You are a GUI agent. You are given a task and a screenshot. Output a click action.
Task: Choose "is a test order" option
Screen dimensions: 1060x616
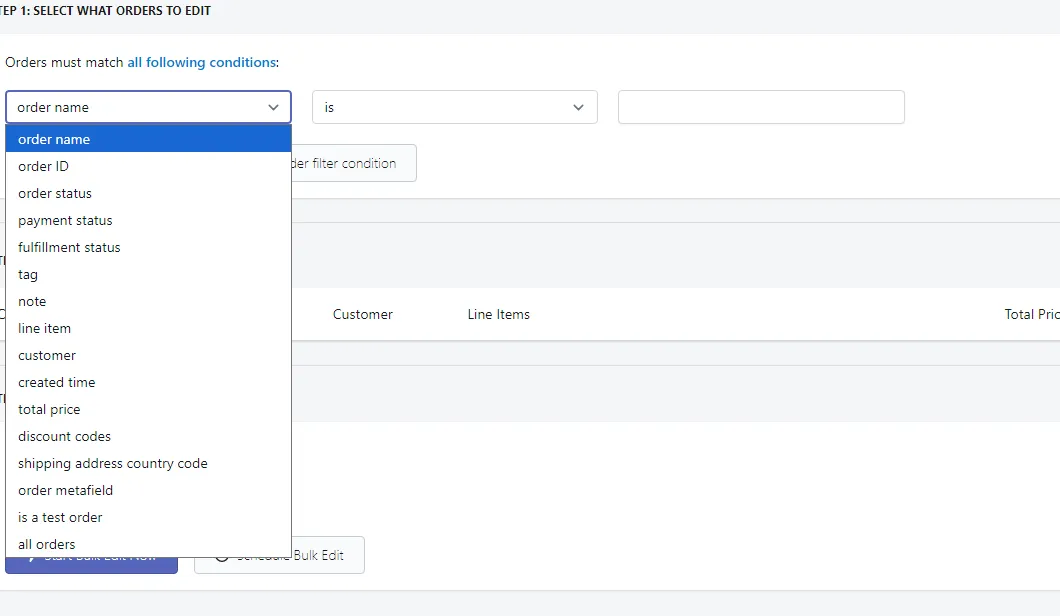pyautogui.click(x=148, y=518)
